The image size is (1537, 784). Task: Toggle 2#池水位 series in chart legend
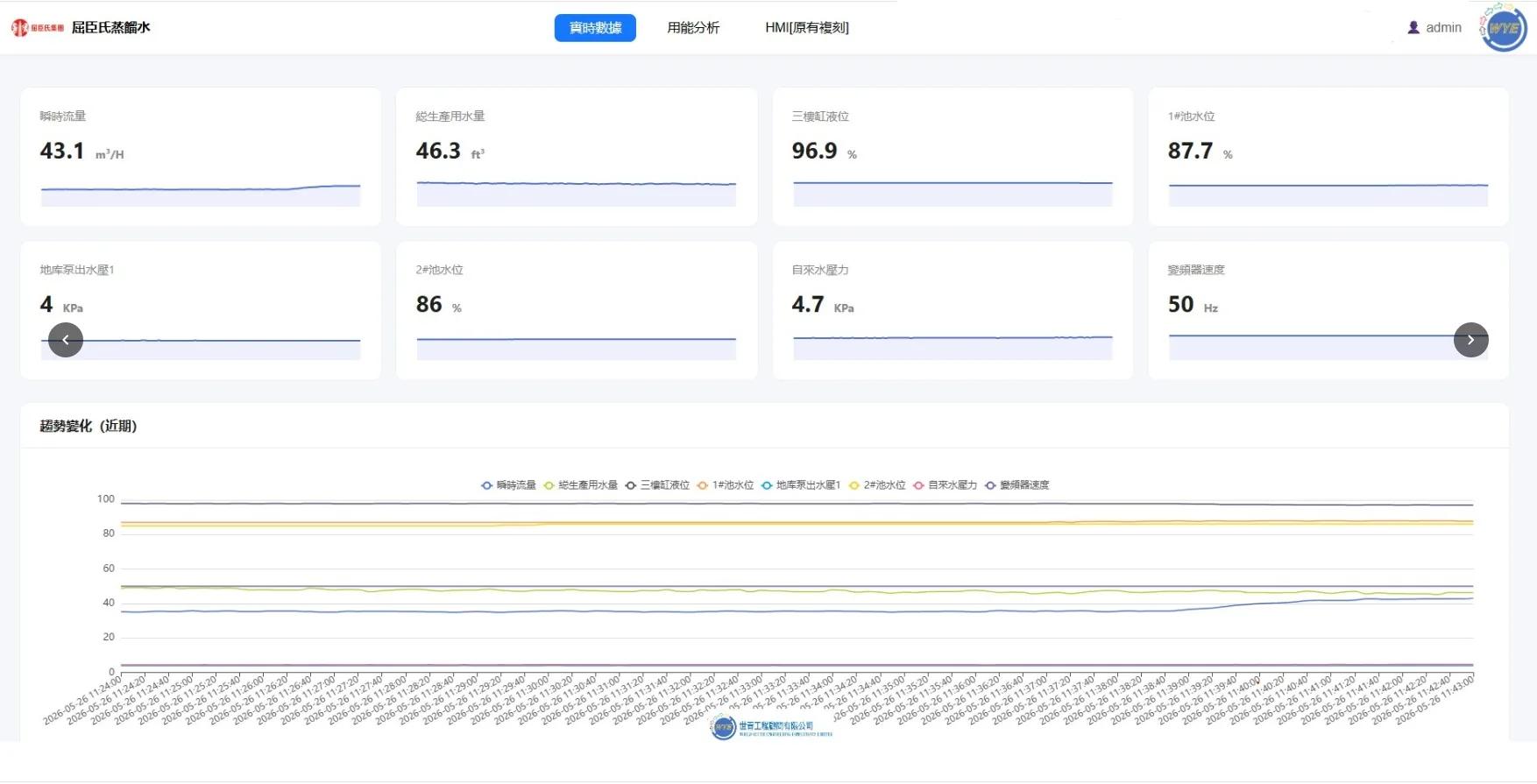pyautogui.click(x=877, y=485)
